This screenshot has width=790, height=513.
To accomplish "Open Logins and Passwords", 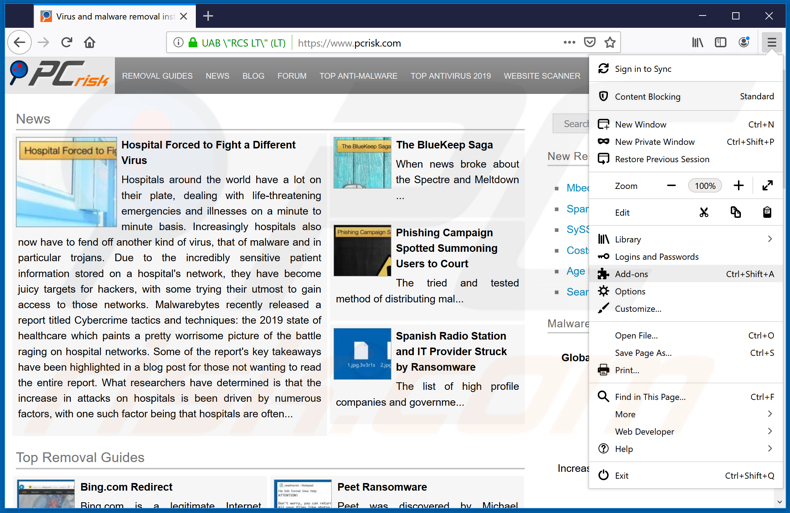I will pos(685,257).
